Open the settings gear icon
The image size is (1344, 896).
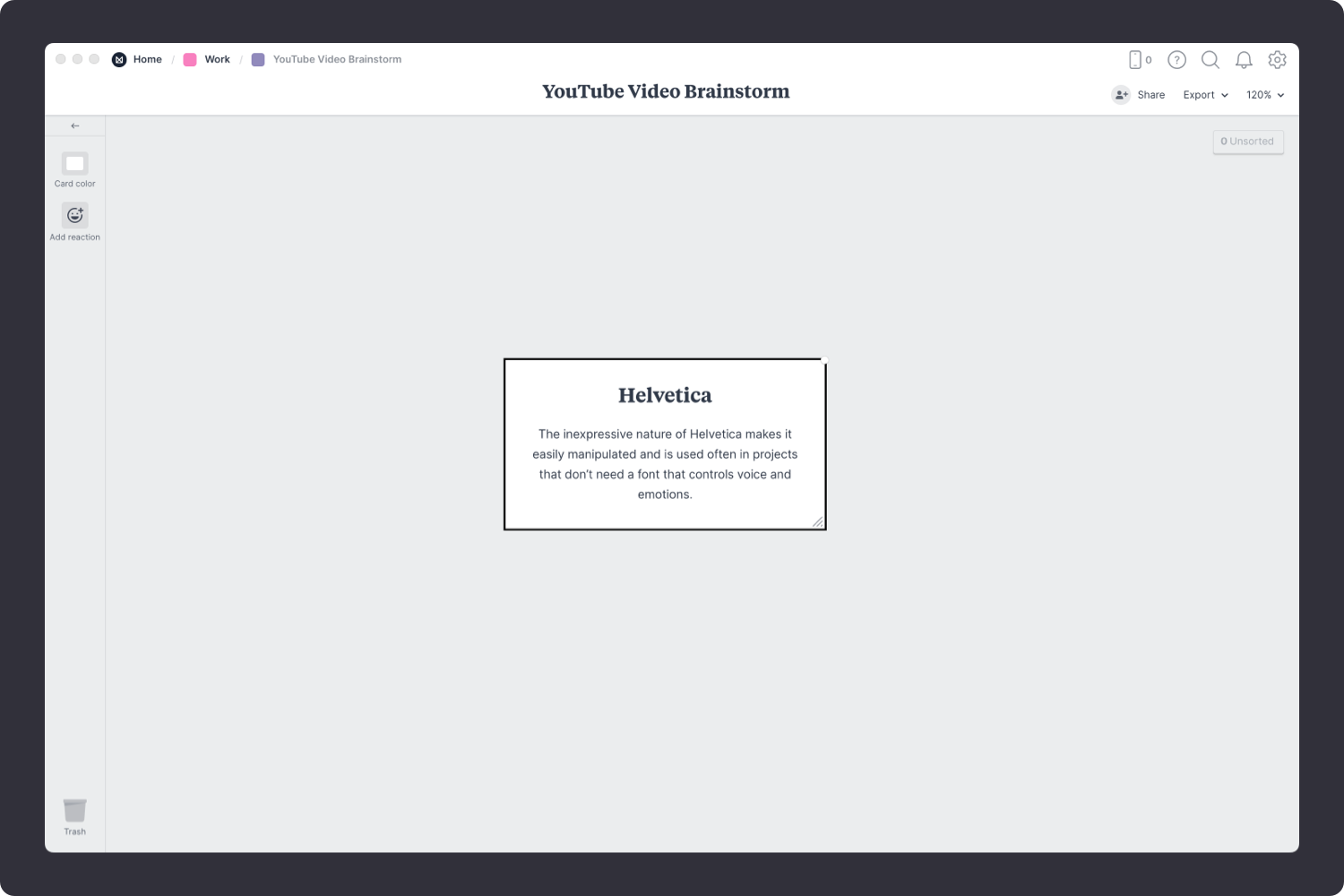coord(1277,59)
